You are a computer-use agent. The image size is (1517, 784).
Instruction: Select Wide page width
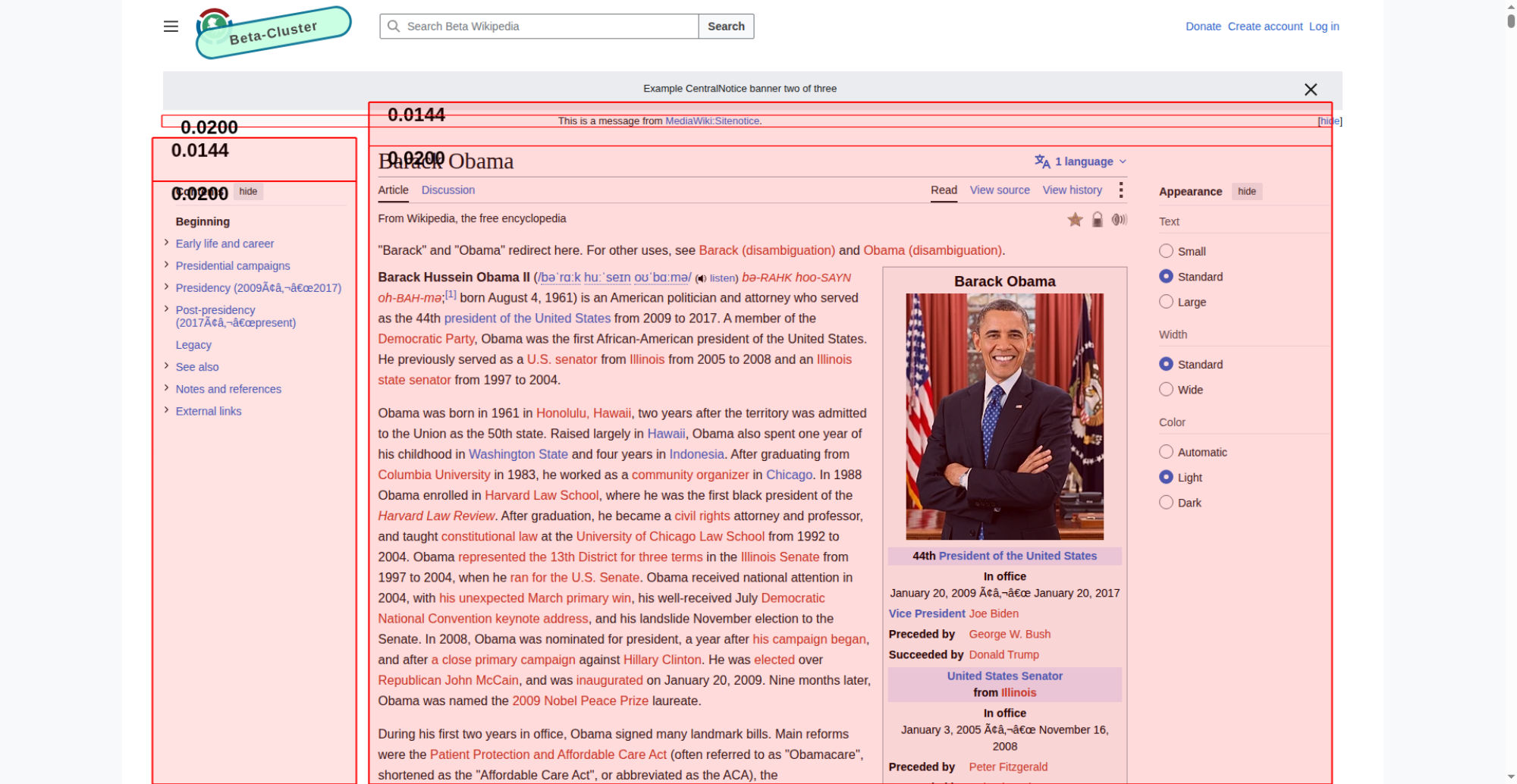pyautogui.click(x=1166, y=390)
